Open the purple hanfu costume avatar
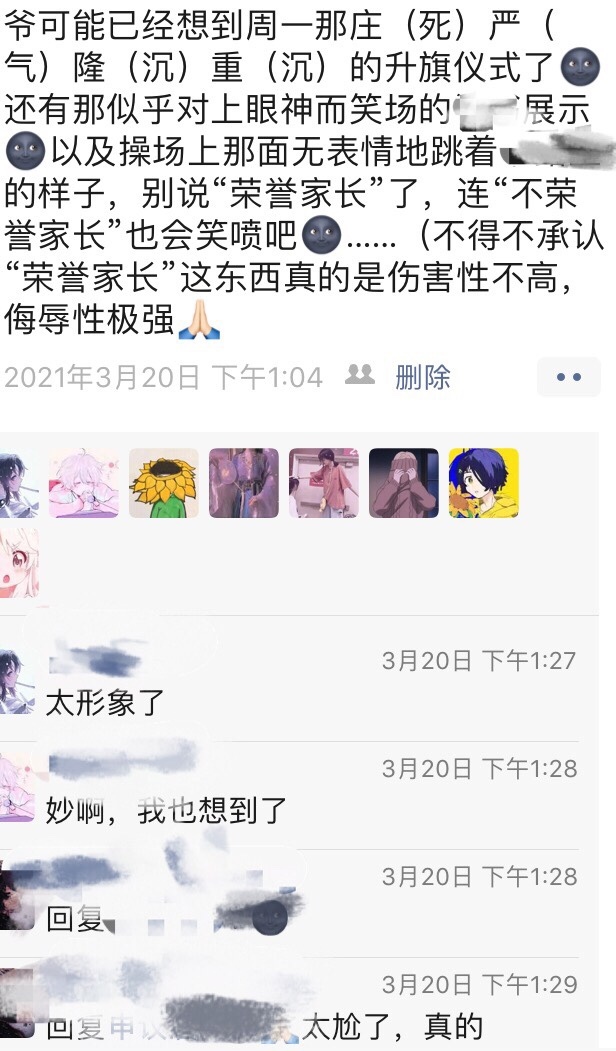616x1051 pixels. (x=243, y=483)
